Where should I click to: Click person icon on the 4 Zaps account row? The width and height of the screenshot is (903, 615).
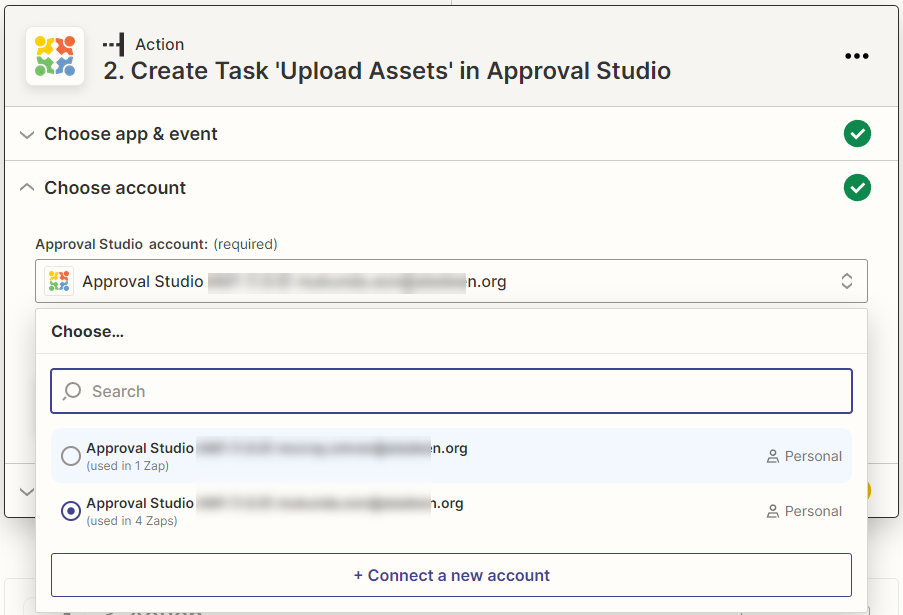coord(772,511)
